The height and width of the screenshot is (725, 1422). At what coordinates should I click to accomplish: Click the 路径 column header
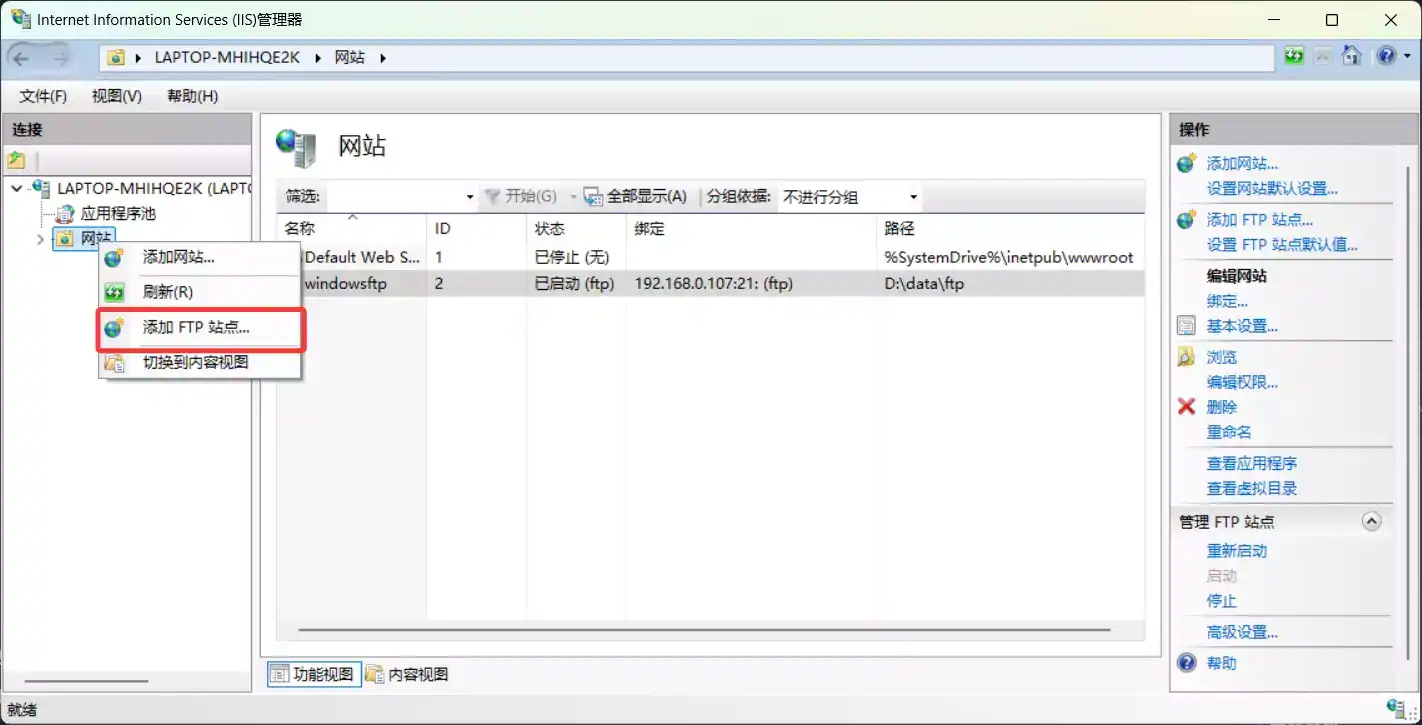coord(1010,228)
